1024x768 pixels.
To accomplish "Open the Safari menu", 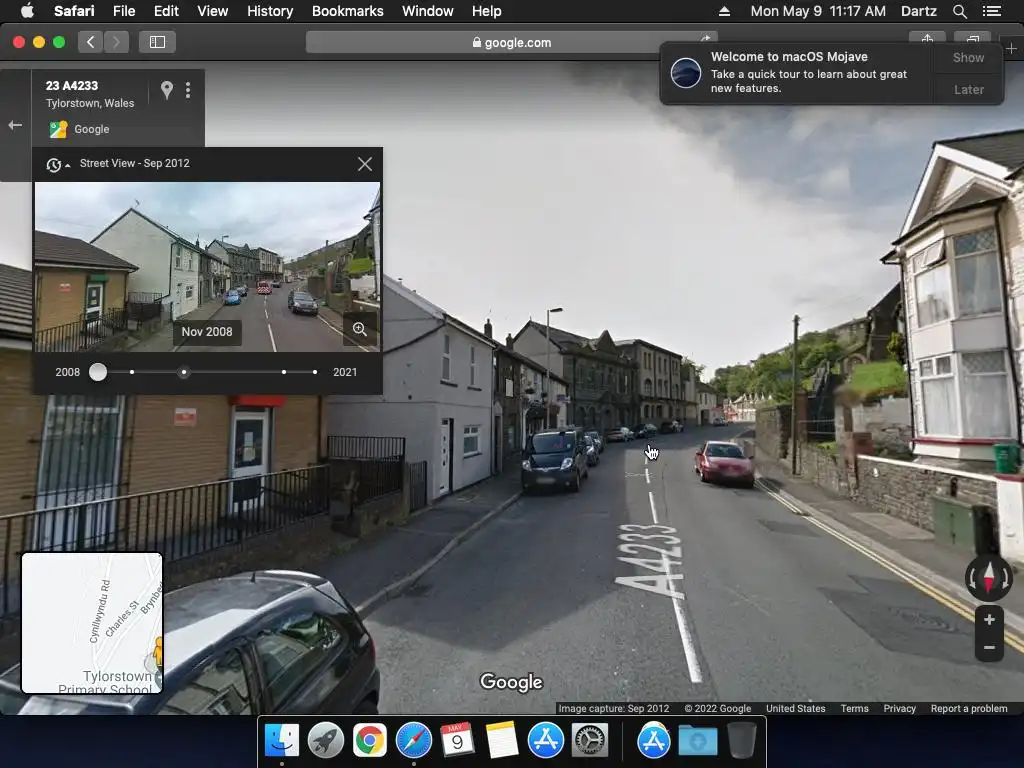I will pos(74,11).
